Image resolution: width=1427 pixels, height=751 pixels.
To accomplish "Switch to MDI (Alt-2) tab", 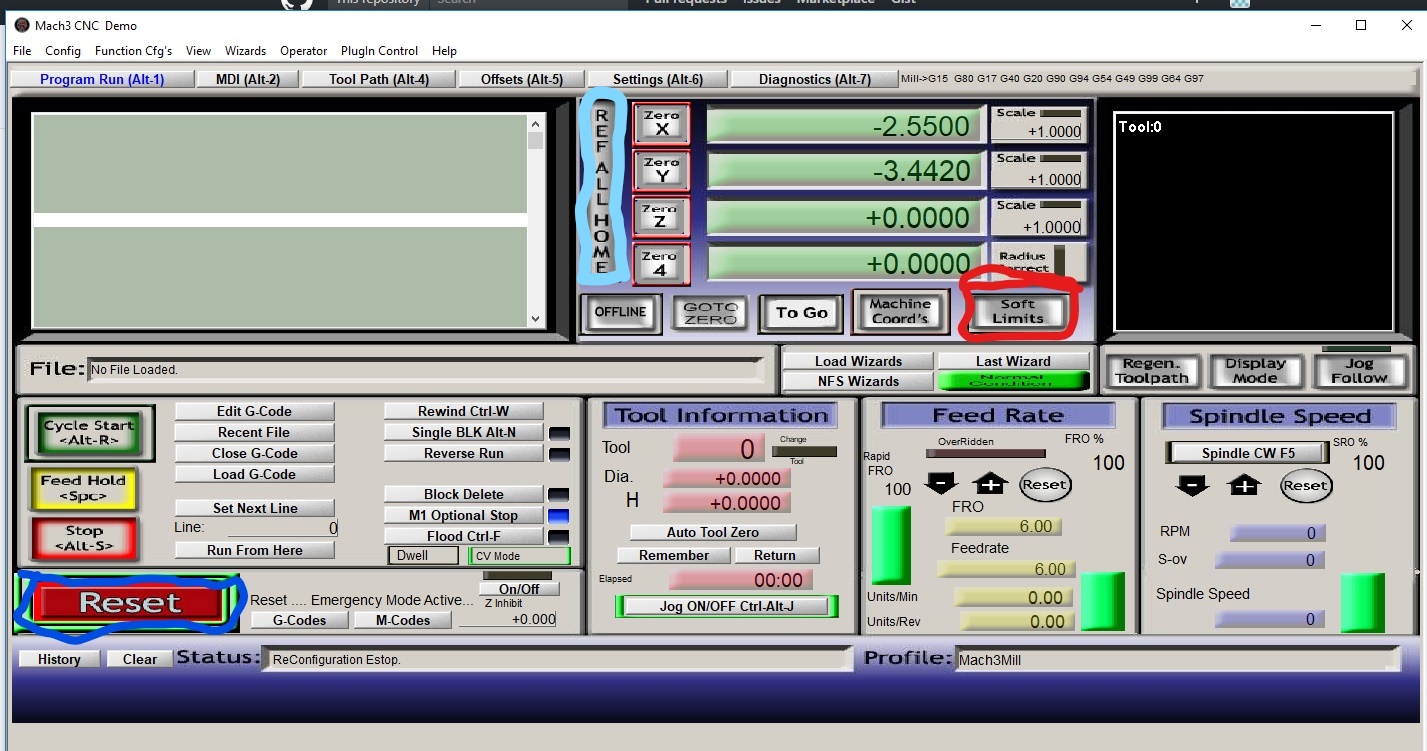I will point(248,79).
